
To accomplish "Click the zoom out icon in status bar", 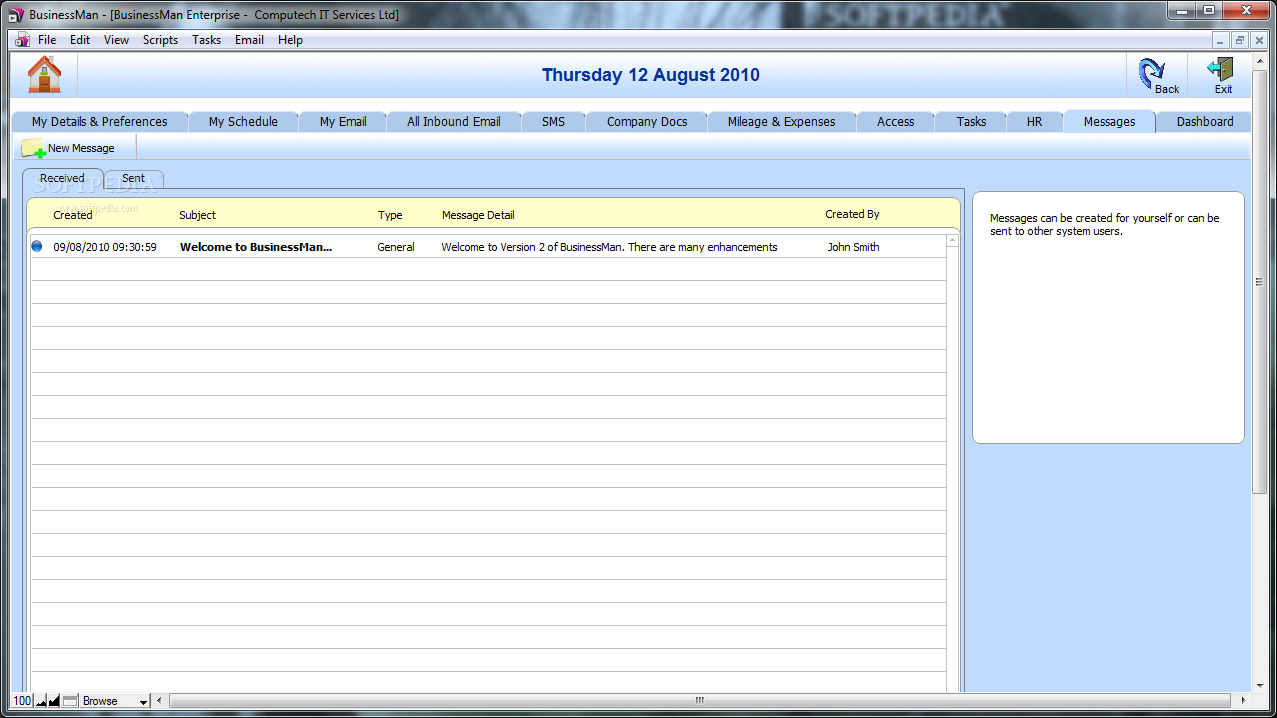I will tap(41, 701).
